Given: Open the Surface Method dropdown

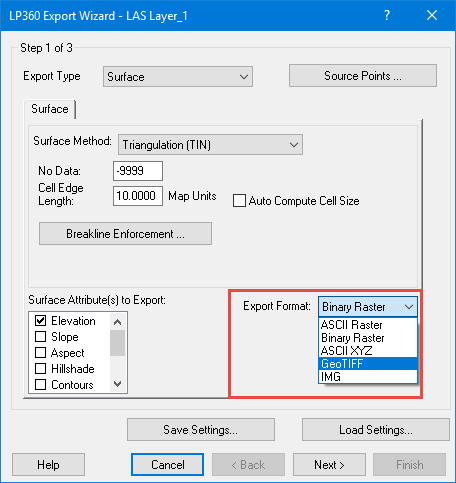Looking at the screenshot, I should click(210, 145).
